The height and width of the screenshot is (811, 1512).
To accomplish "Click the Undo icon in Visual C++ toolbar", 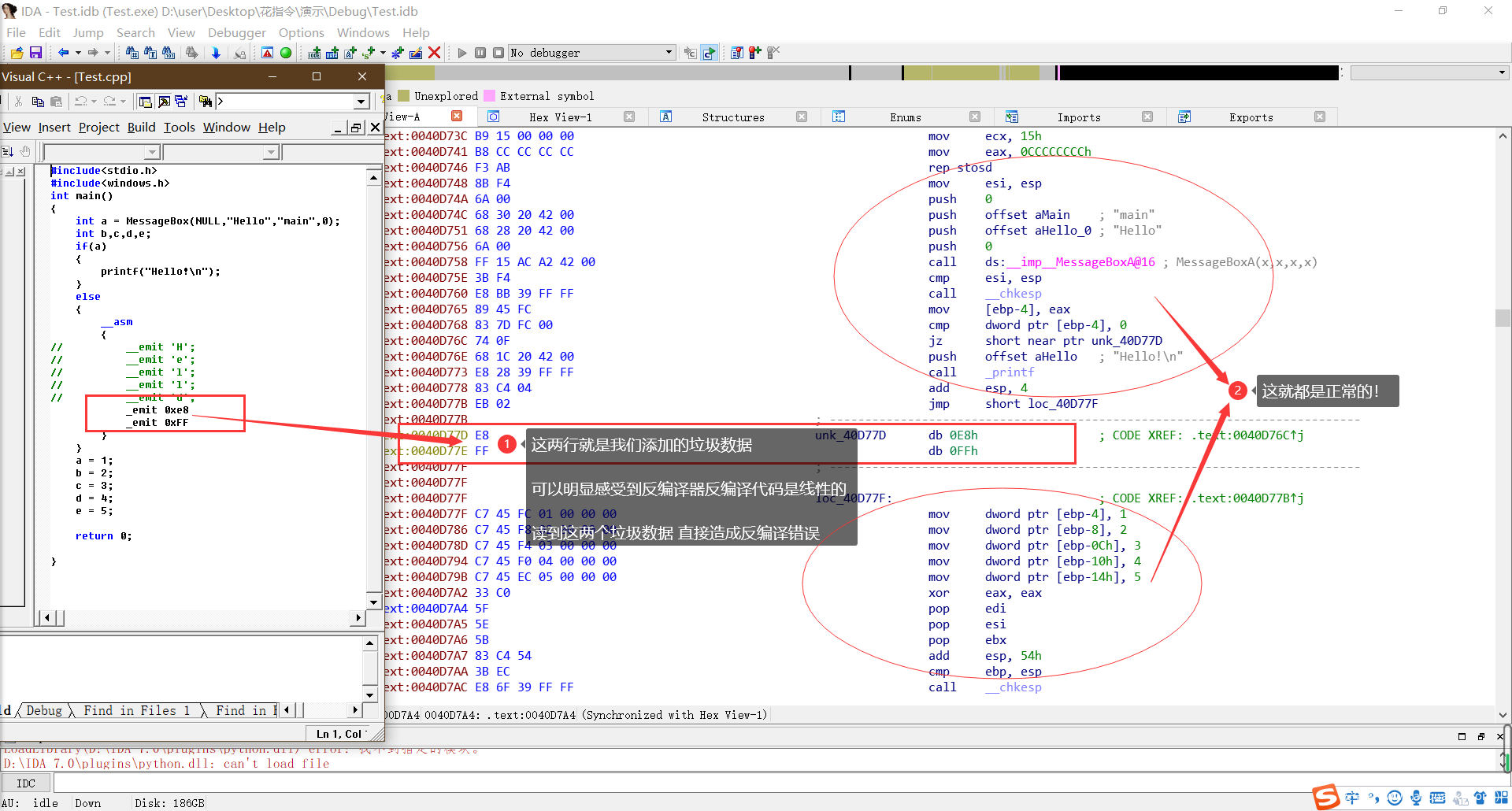I will pyautogui.click(x=80, y=102).
